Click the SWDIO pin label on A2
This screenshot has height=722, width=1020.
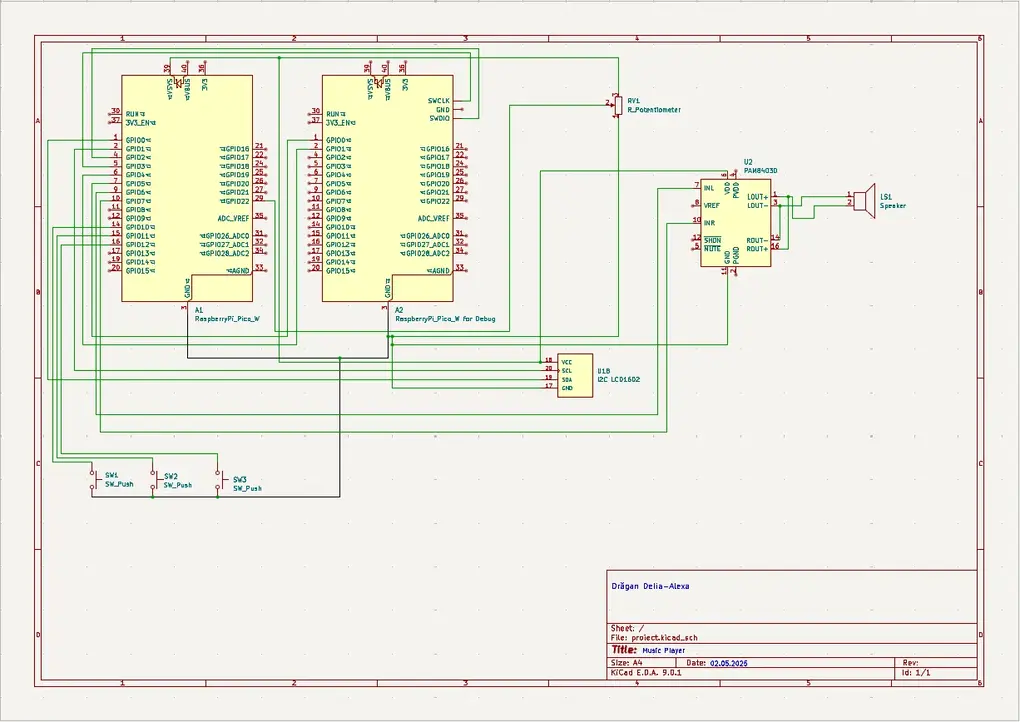point(439,118)
